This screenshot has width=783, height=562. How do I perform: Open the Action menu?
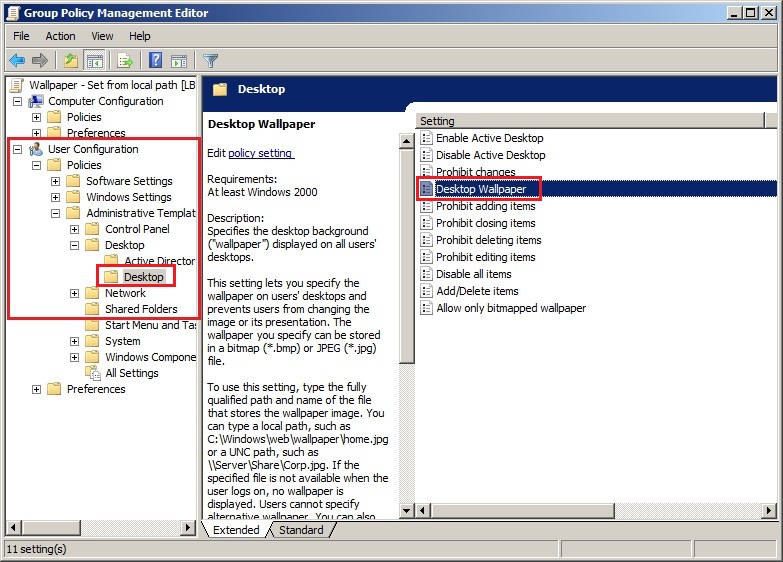[60, 36]
